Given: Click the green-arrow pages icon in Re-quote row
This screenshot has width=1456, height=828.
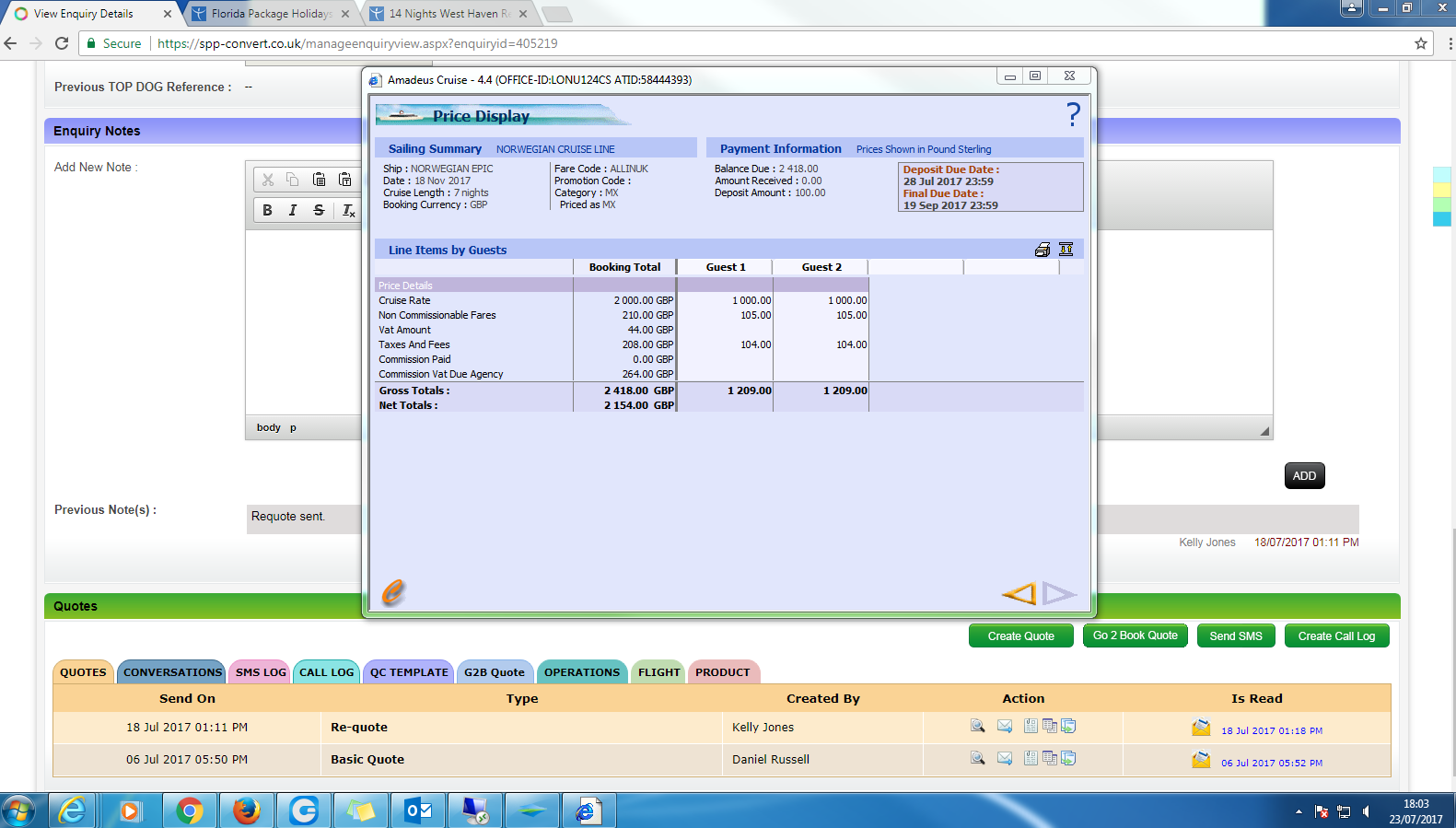Looking at the screenshot, I should click(x=1068, y=726).
